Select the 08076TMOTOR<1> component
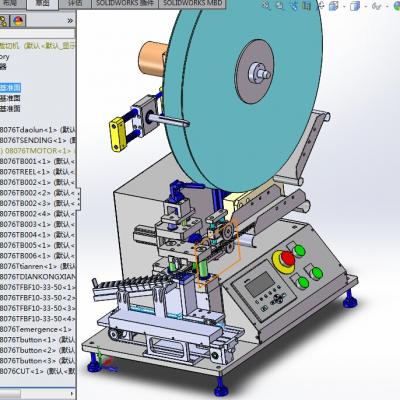 pos(36,151)
